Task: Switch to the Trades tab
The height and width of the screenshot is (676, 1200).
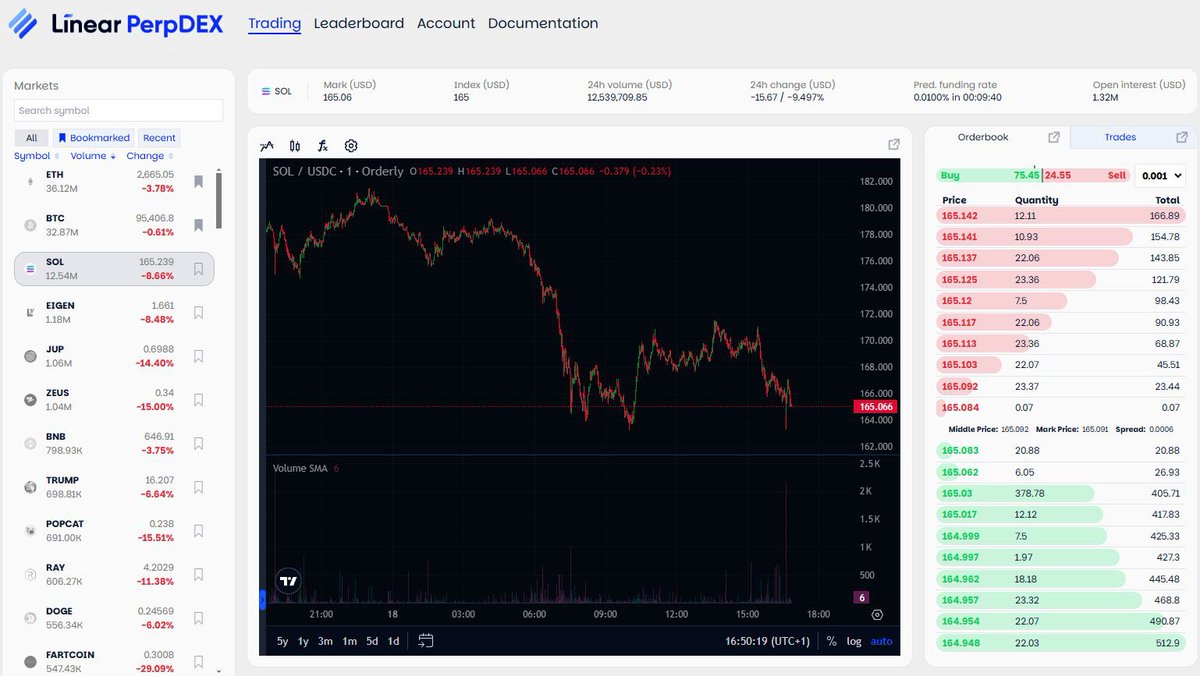Action: coord(1120,137)
